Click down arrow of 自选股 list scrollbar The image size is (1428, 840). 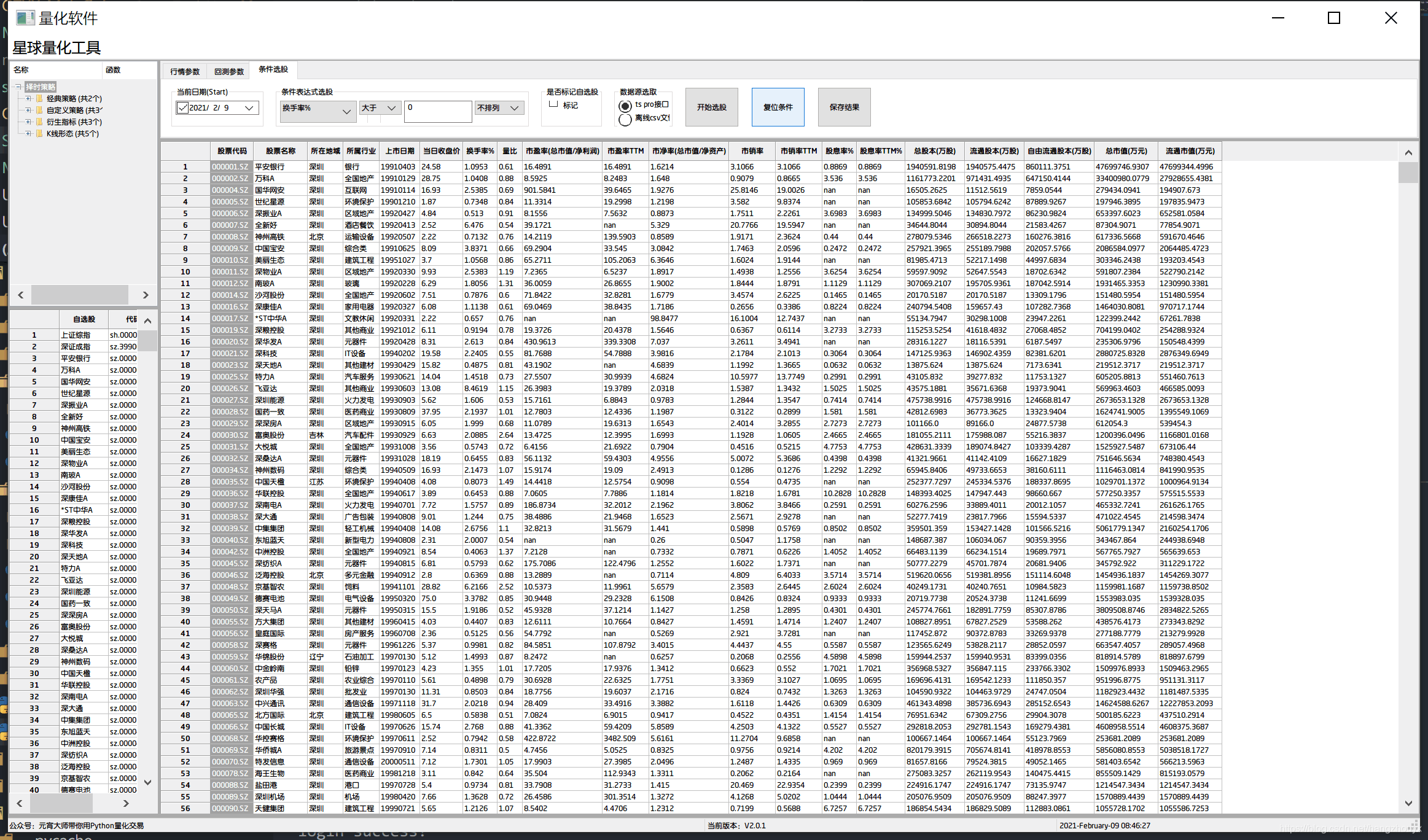tap(147, 782)
